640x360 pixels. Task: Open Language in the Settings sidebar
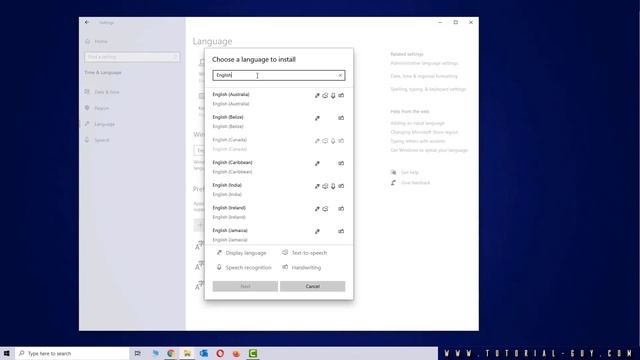pyautogui.click(x=100, y=124)
